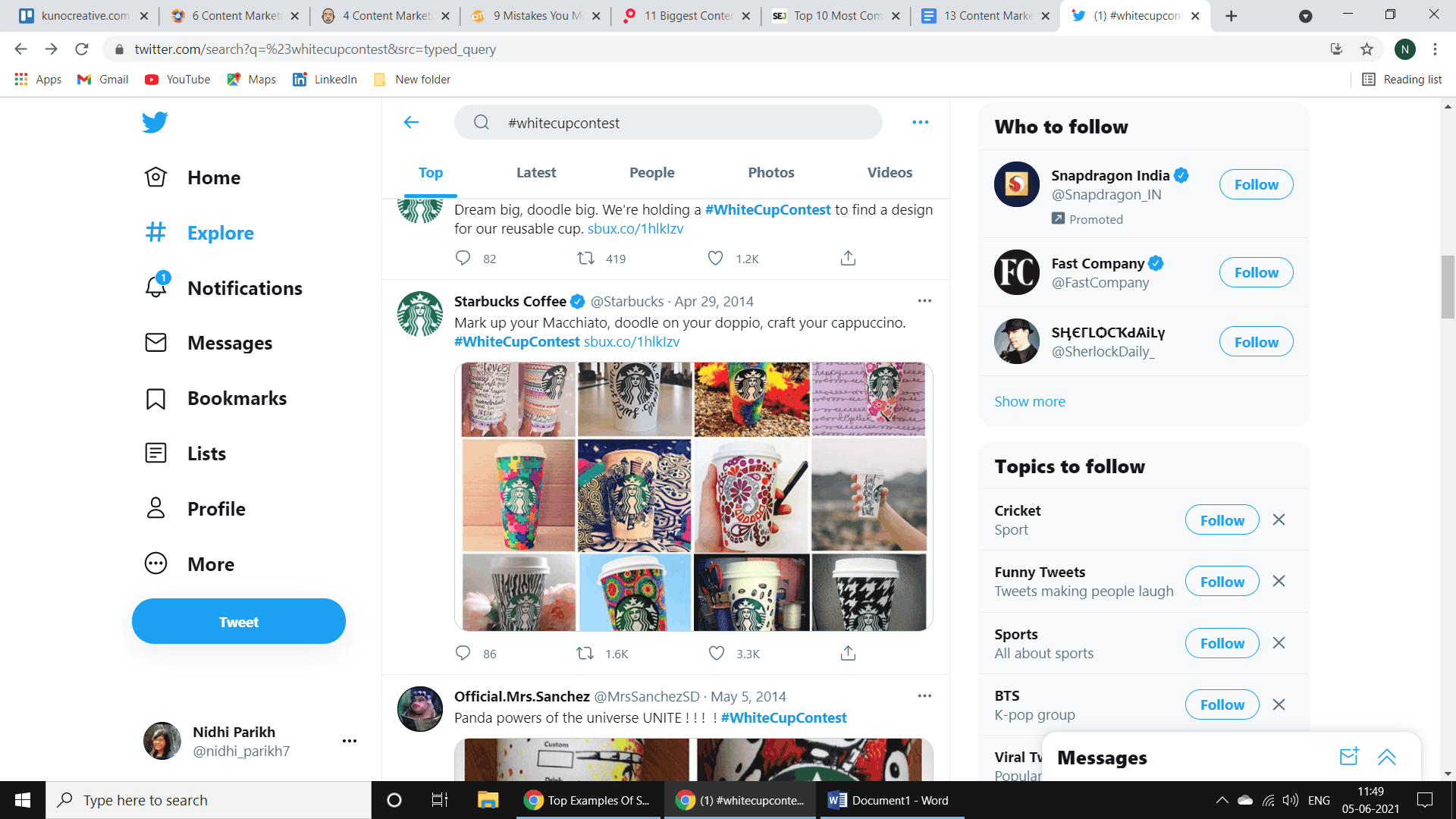Retweet the tweet with 1.6K retweets
1456x819 pixels.
pyautogui.click(x=585, y=653)
